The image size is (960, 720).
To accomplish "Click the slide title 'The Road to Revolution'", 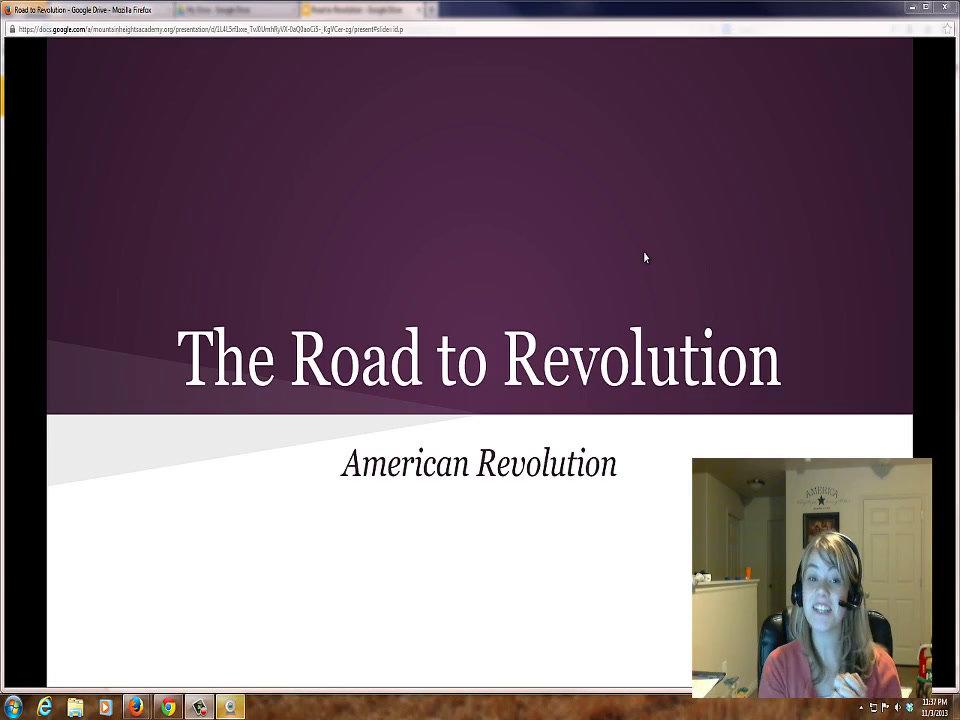I will [479, 359].
